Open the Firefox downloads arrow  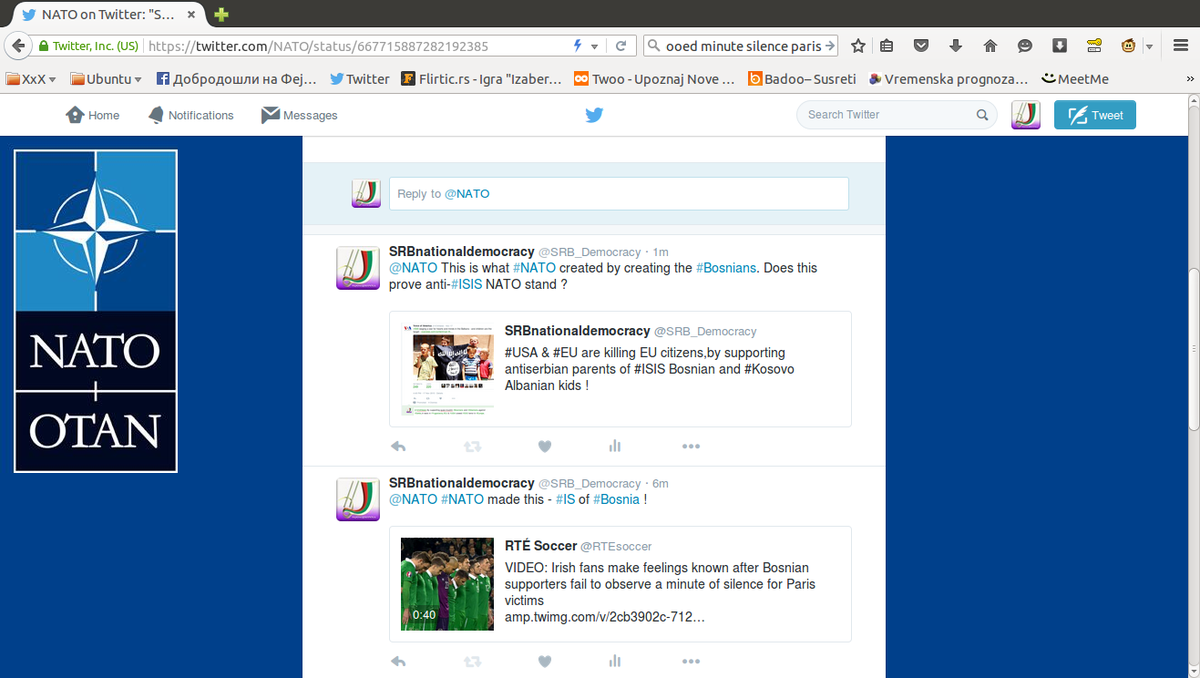tap(956, 46)
